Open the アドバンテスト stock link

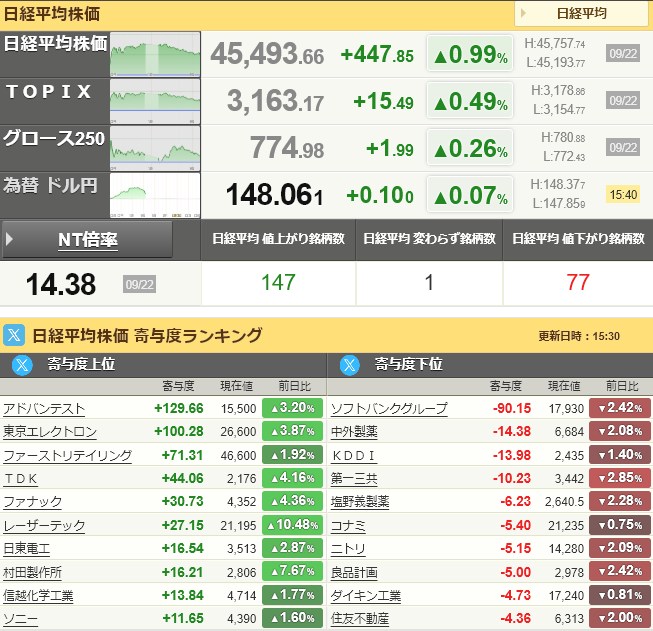click(x=44, y=409)
